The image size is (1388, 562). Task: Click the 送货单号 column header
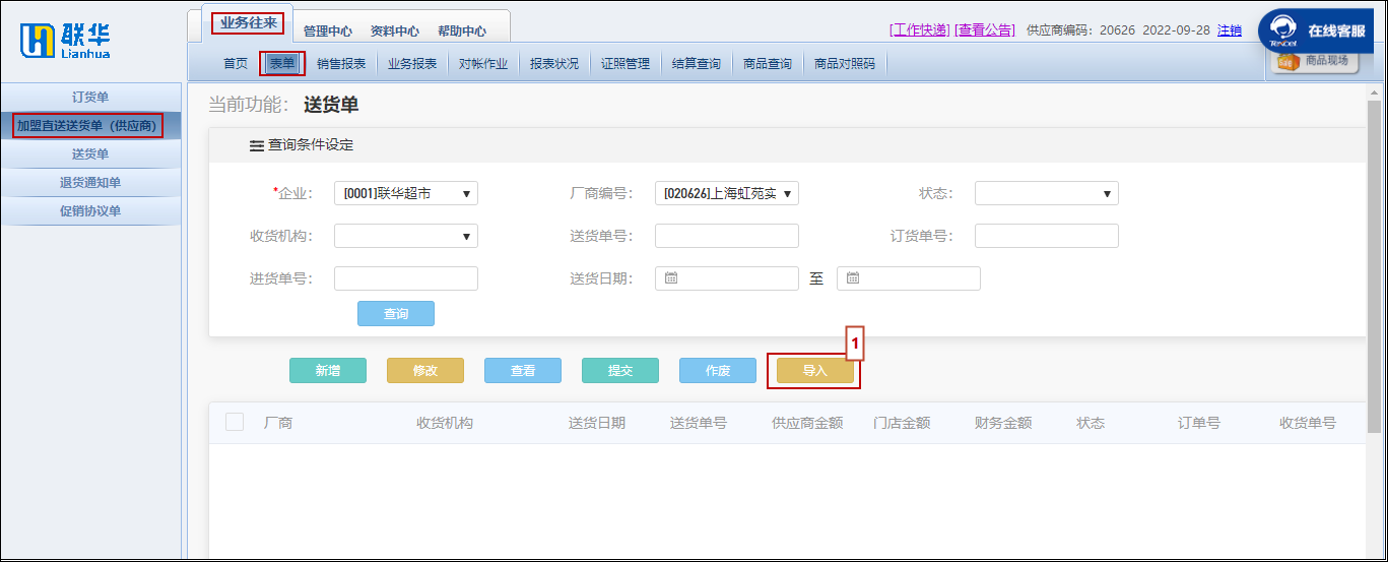point(698,423)
